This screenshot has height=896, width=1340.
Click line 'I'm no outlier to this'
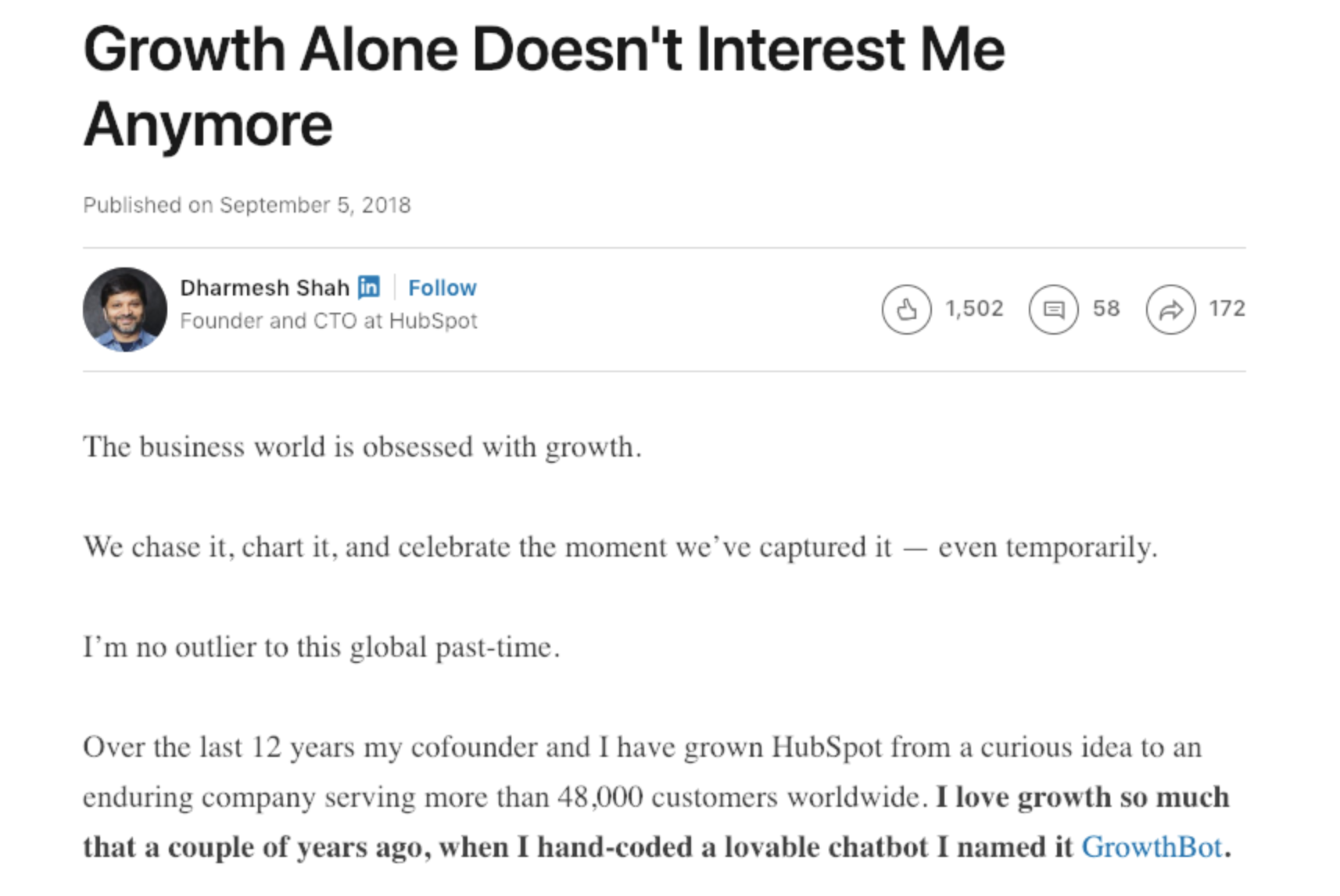pos(321,647)
